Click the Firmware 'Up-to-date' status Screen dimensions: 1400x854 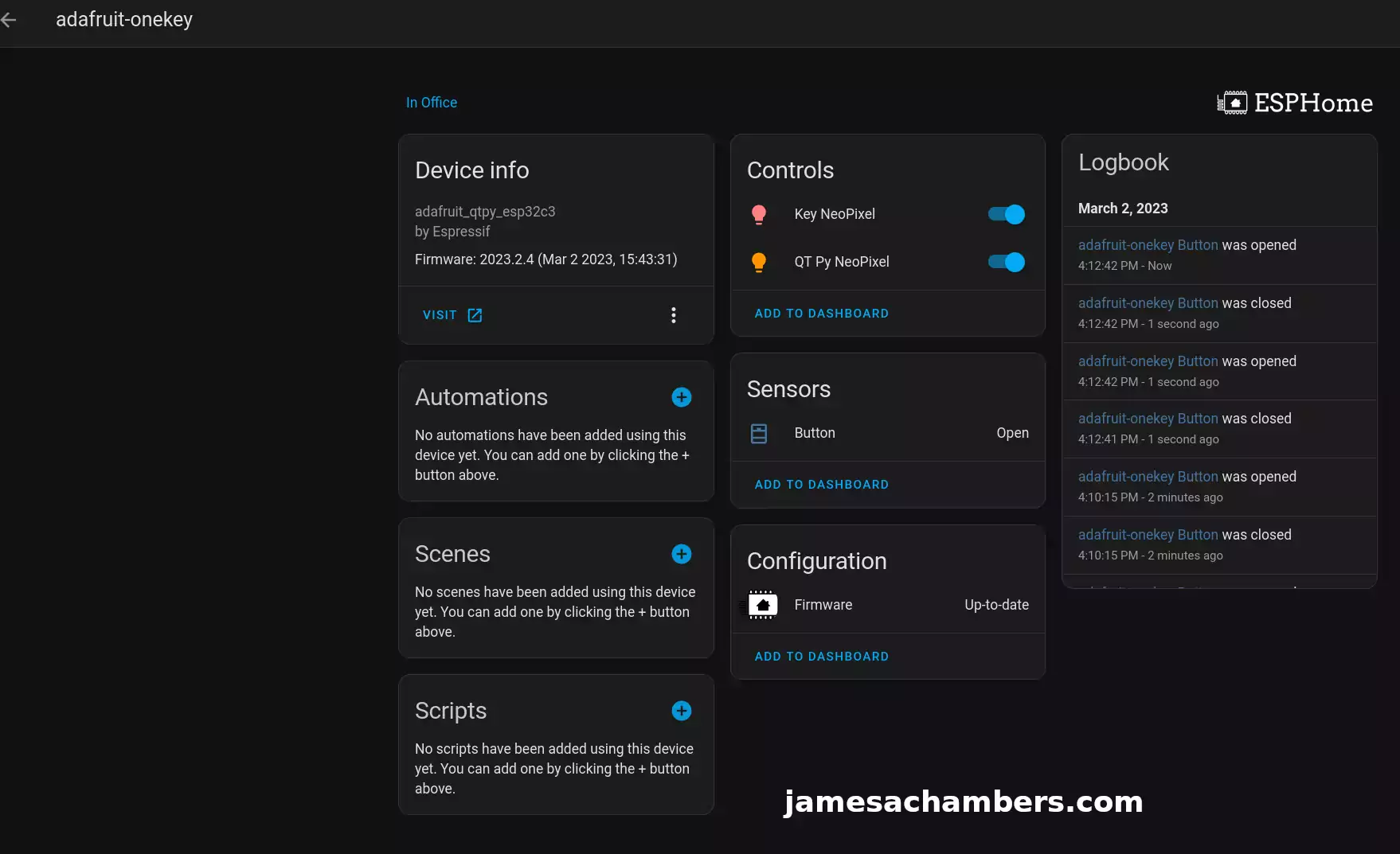coord(996,605)
